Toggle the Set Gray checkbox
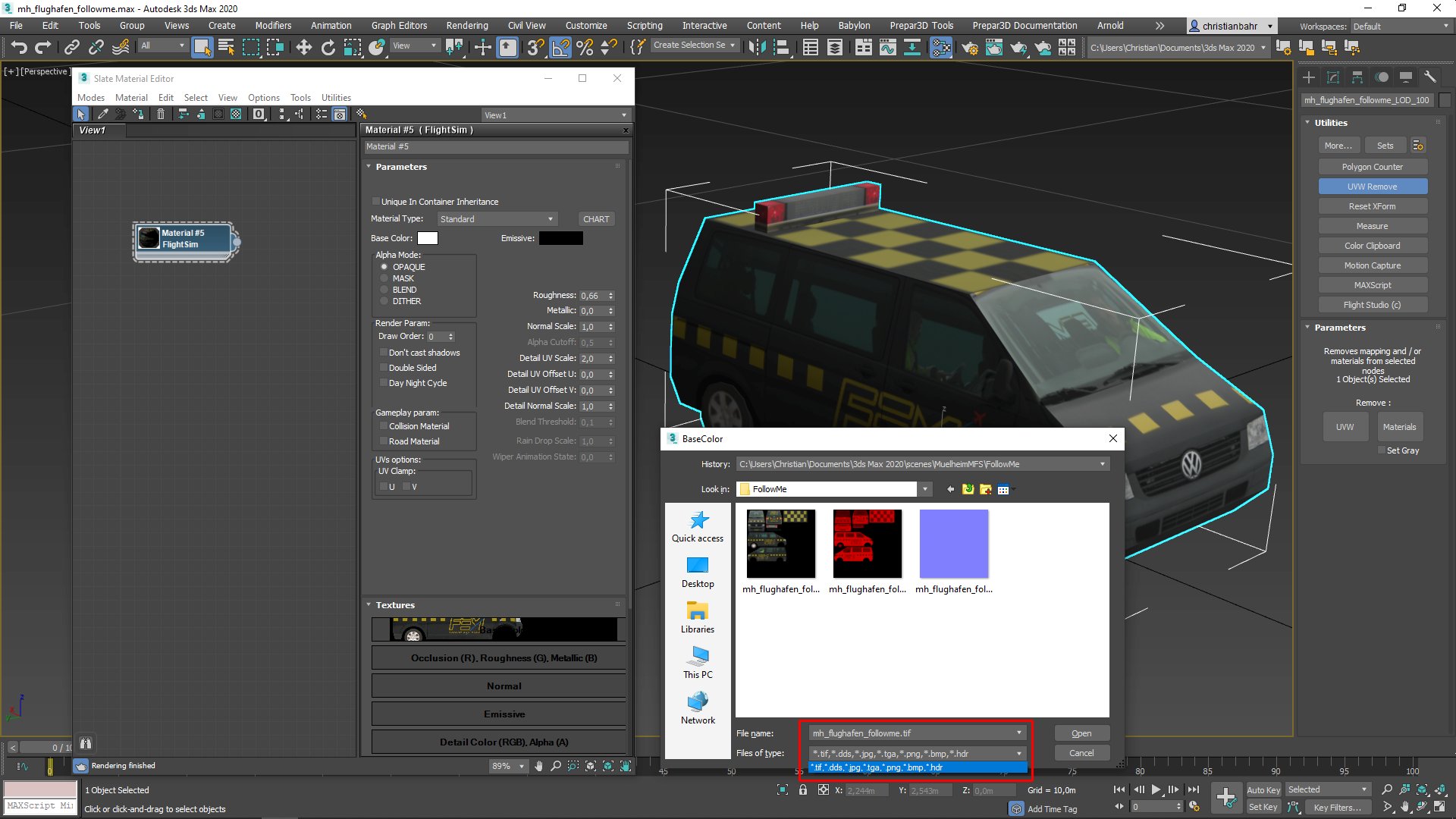Viewport: 1456px width, 819px height. point(1382,450)
